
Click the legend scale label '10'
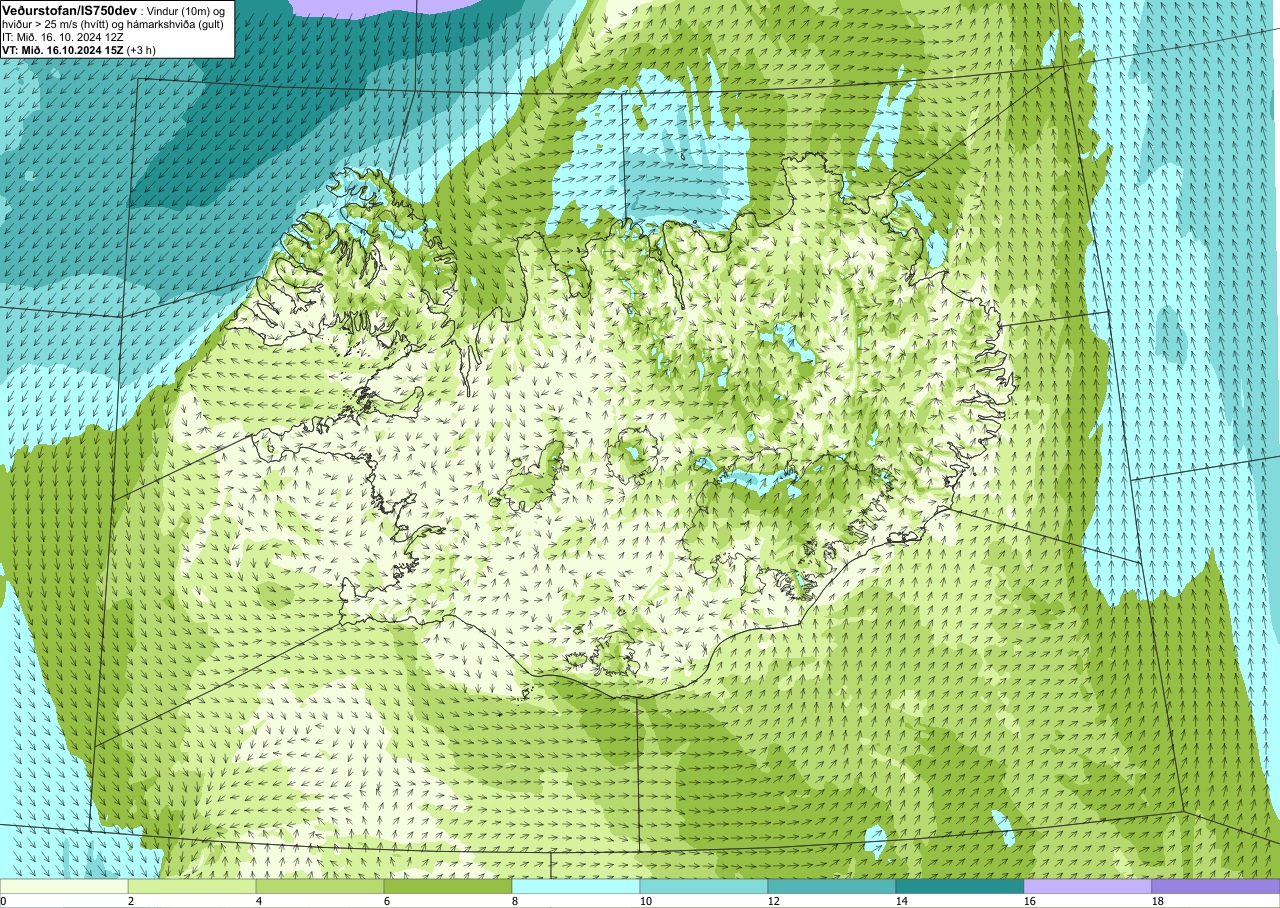(x=646, y=901)
